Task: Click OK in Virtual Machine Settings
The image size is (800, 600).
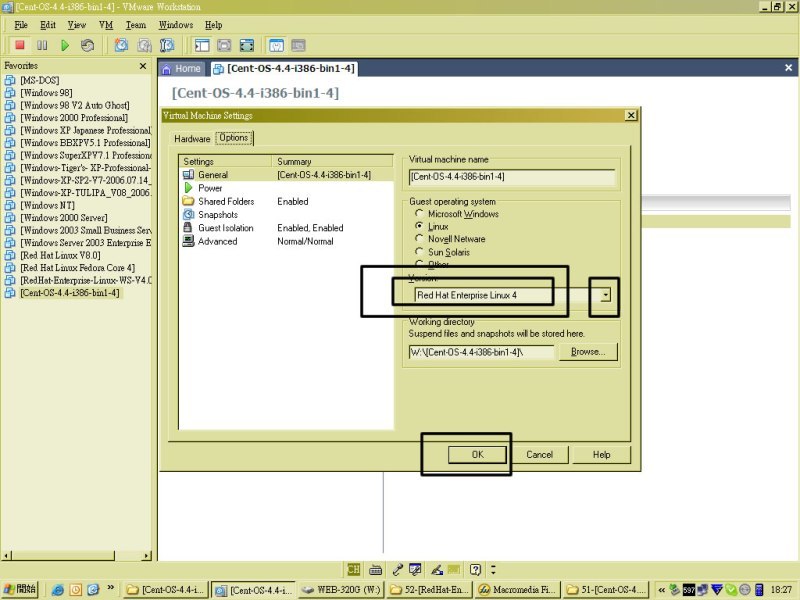Action: 478,455
